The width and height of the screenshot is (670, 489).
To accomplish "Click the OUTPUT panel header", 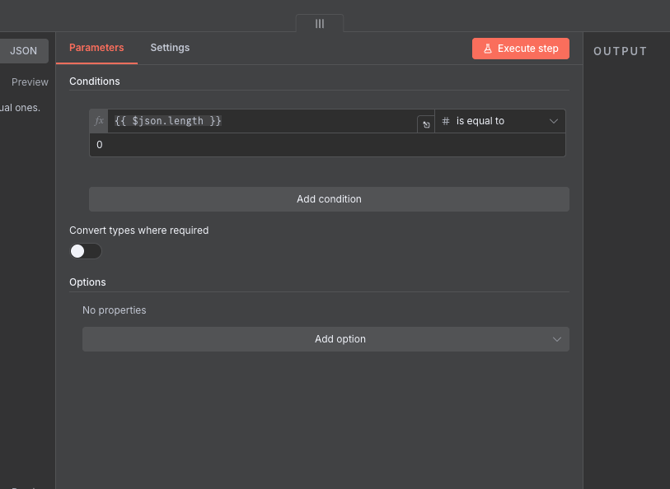I will [620, 51].
